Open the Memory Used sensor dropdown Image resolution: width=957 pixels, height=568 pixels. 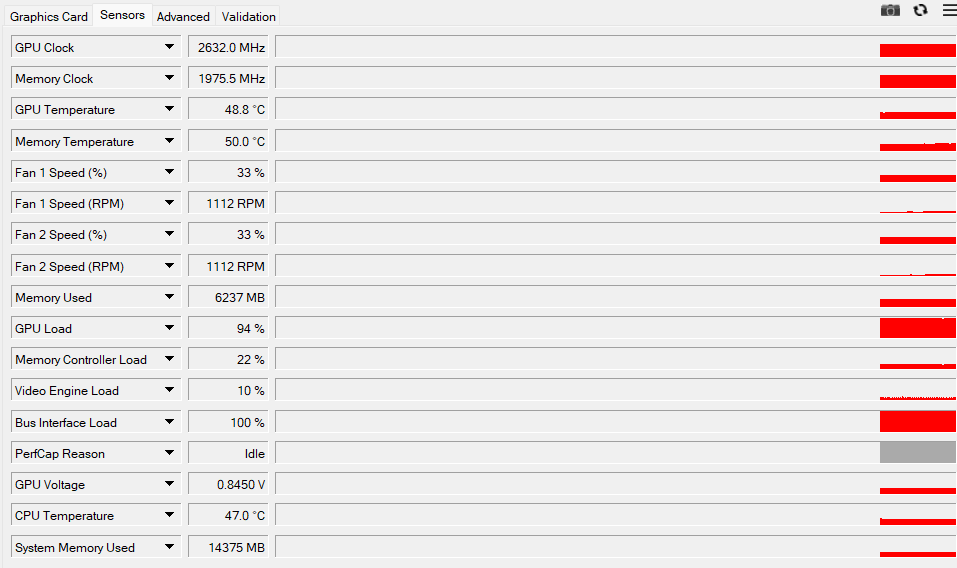click(169, 298)
